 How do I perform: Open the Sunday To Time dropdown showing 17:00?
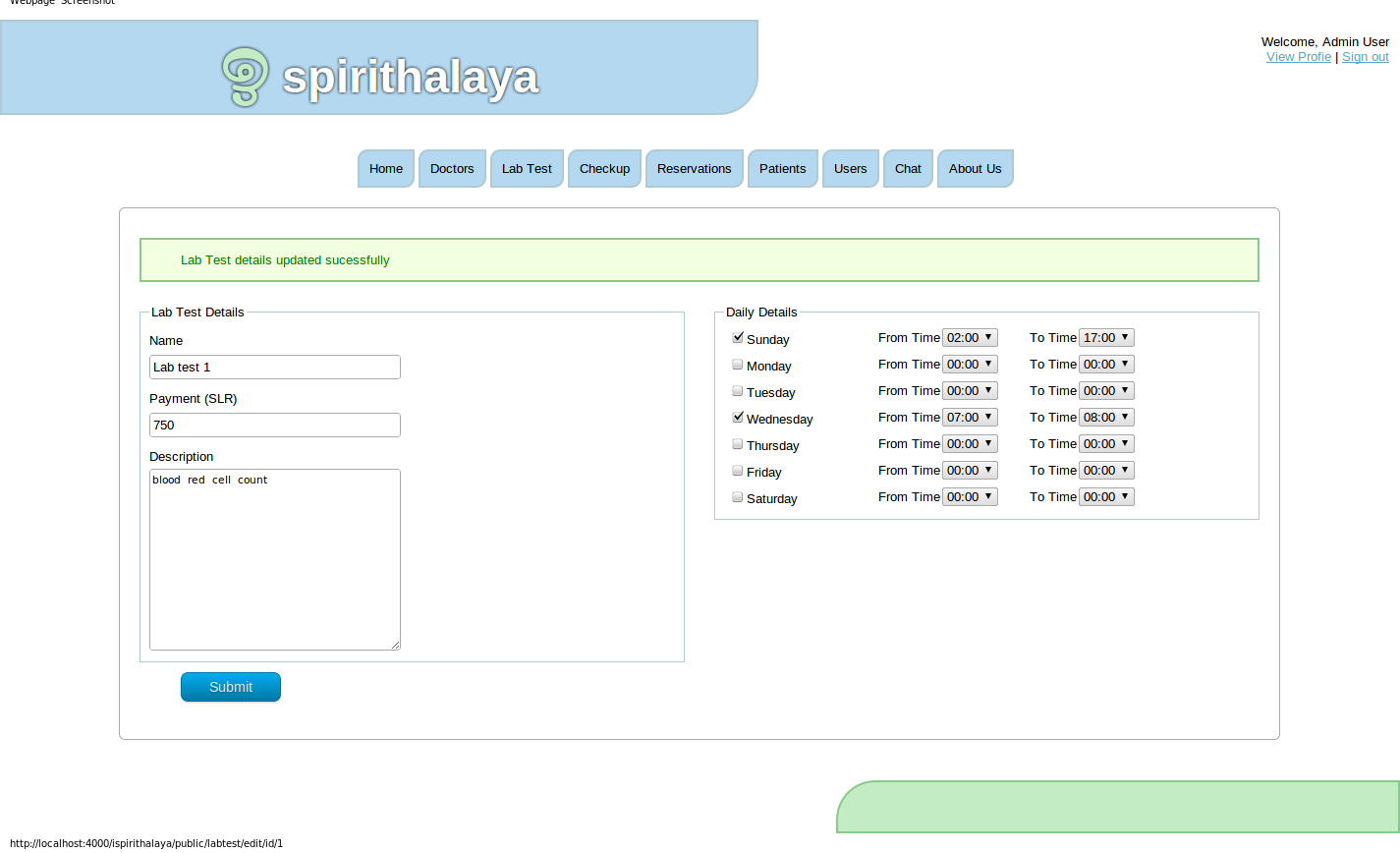(x=1106, y=337)
